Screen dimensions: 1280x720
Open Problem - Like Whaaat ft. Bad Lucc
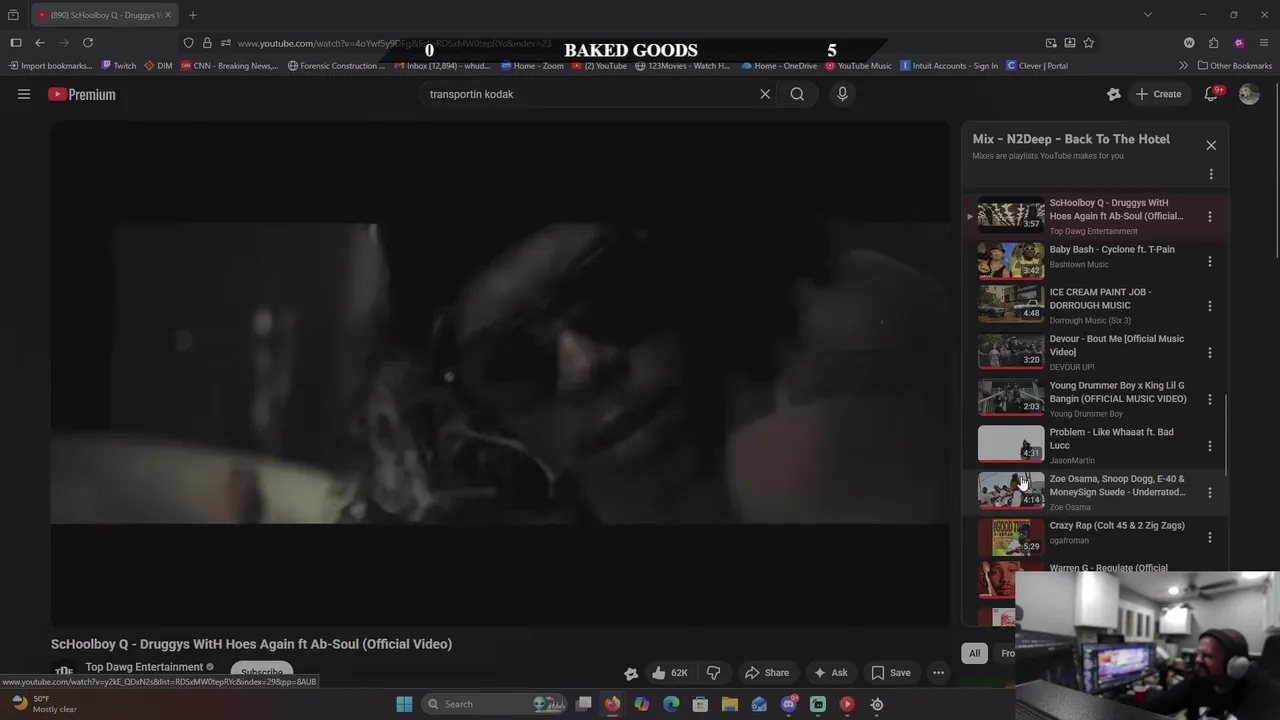tap(1112, 439)
